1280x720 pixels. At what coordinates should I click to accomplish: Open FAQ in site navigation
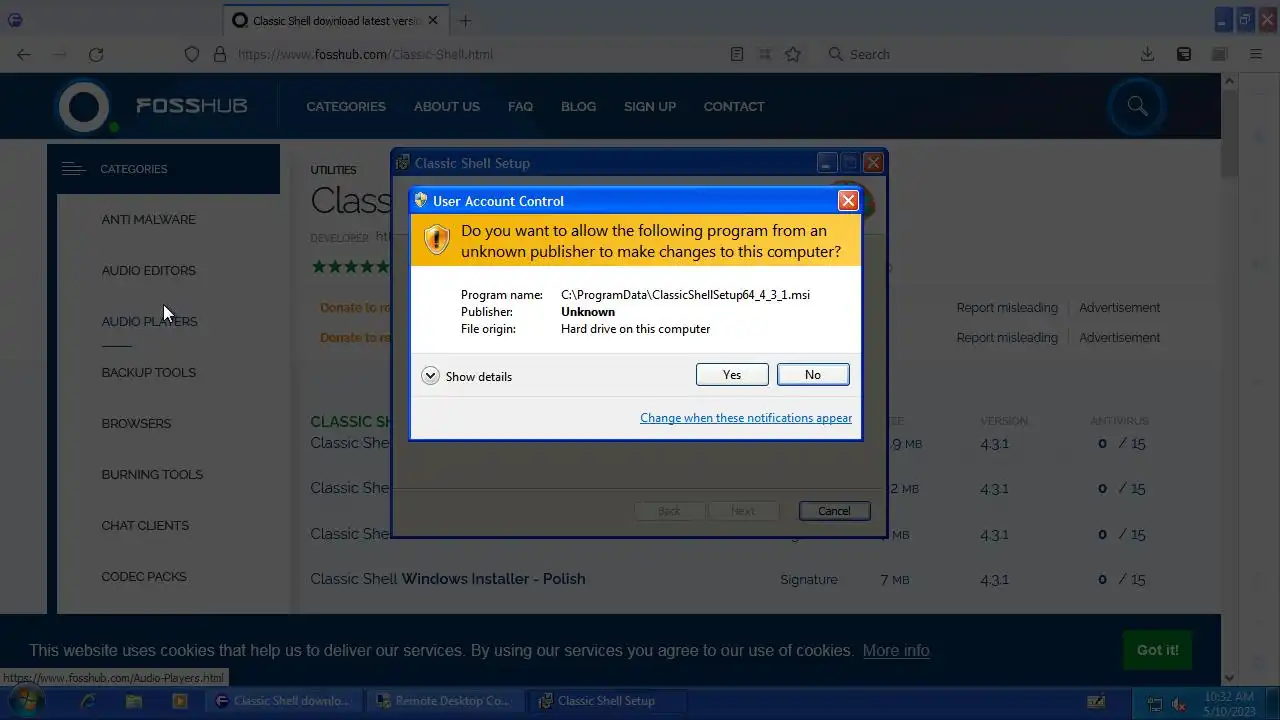pyautogui.click(x=520, y=106)
